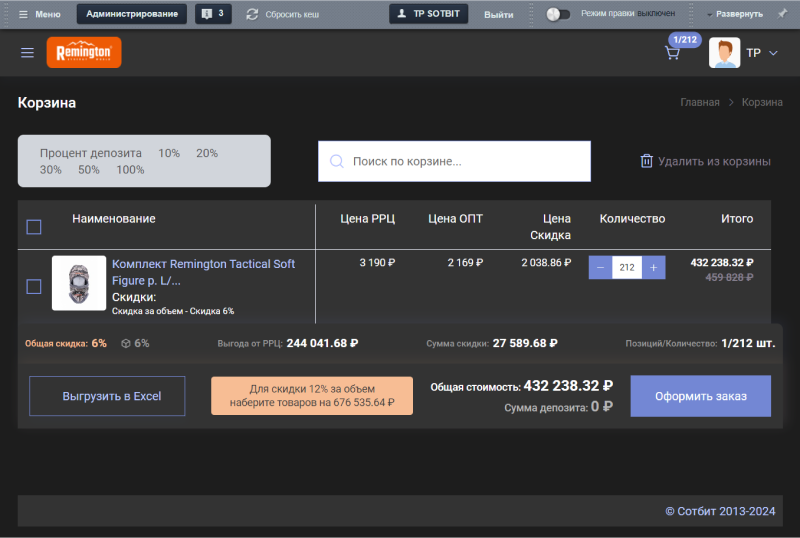Screen dimensions: 800x538
Task: Check the Комплект Remington item checkbox
Action: tap(34, 286)
